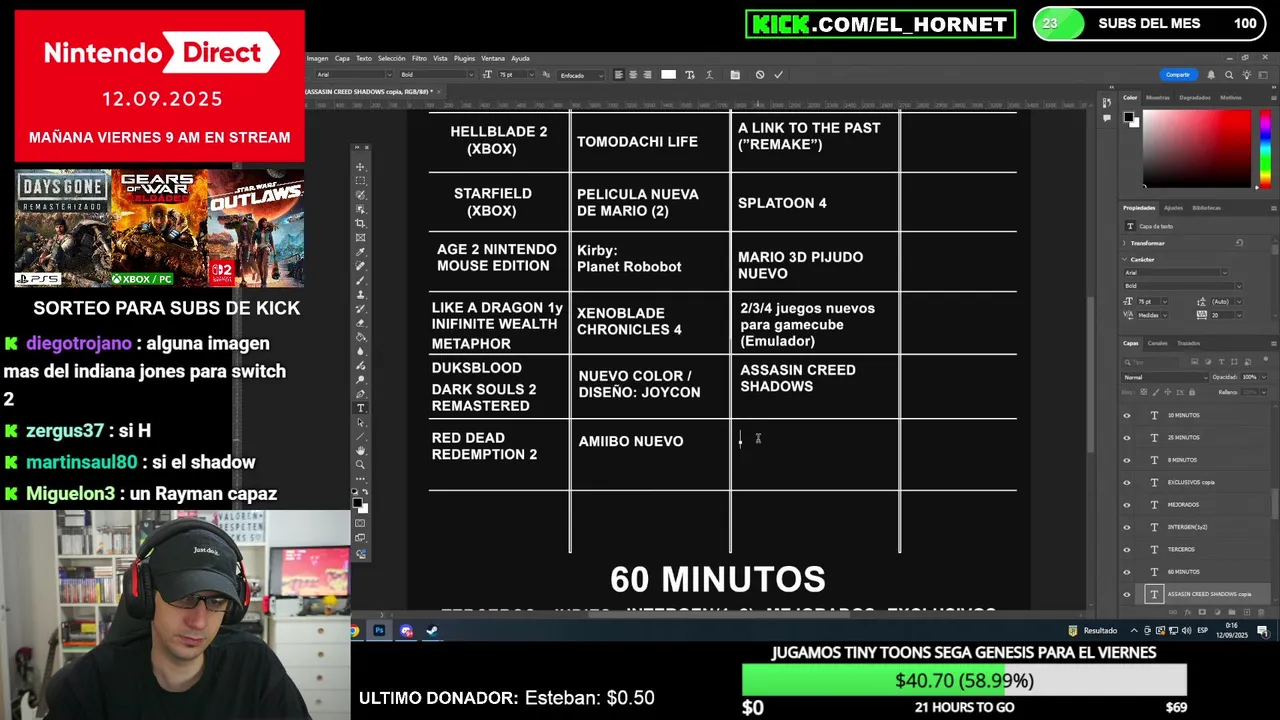Open the Imagen menu

tap(318, 58)
